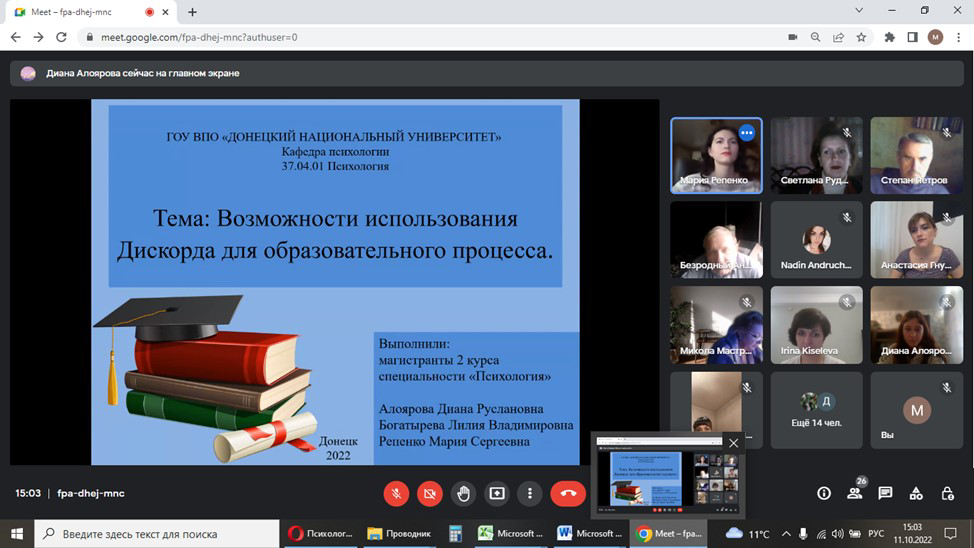Open the Chrome three-dot menu
This screenshot has height=548, width=974.
point(958,37)
